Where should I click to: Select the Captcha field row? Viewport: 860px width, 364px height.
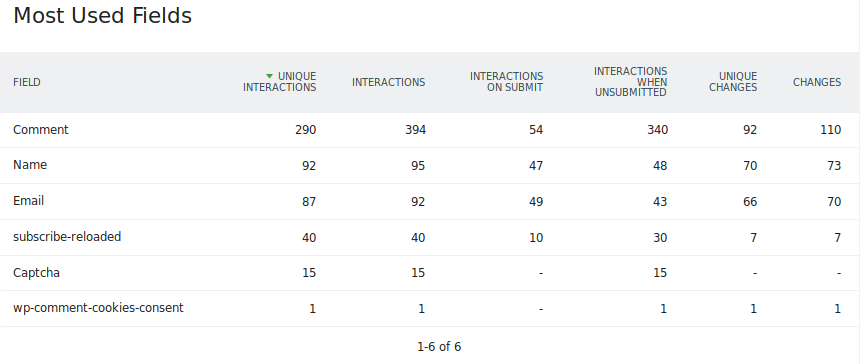point(430,273)
